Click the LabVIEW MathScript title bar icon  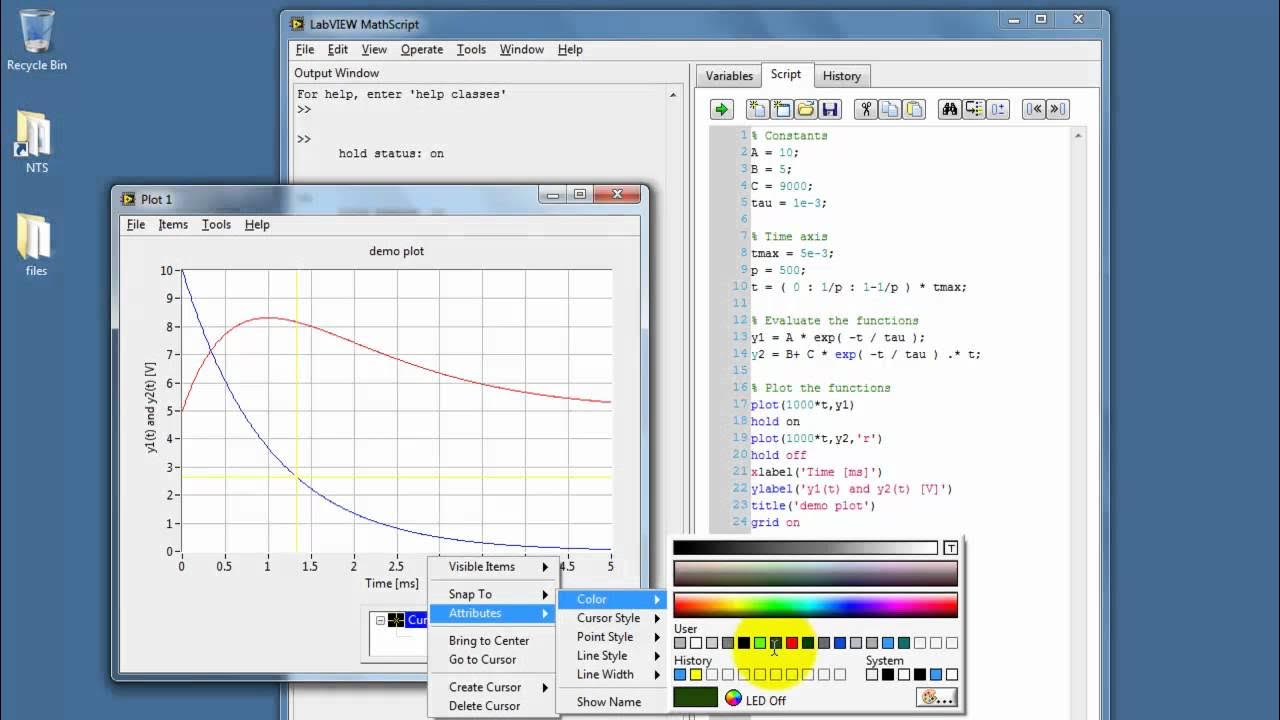click(297, 24)
